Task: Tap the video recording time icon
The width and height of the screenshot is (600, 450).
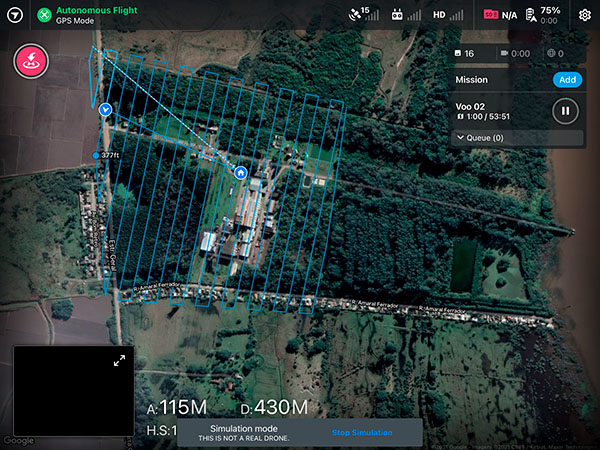Action: click(504, 53)
